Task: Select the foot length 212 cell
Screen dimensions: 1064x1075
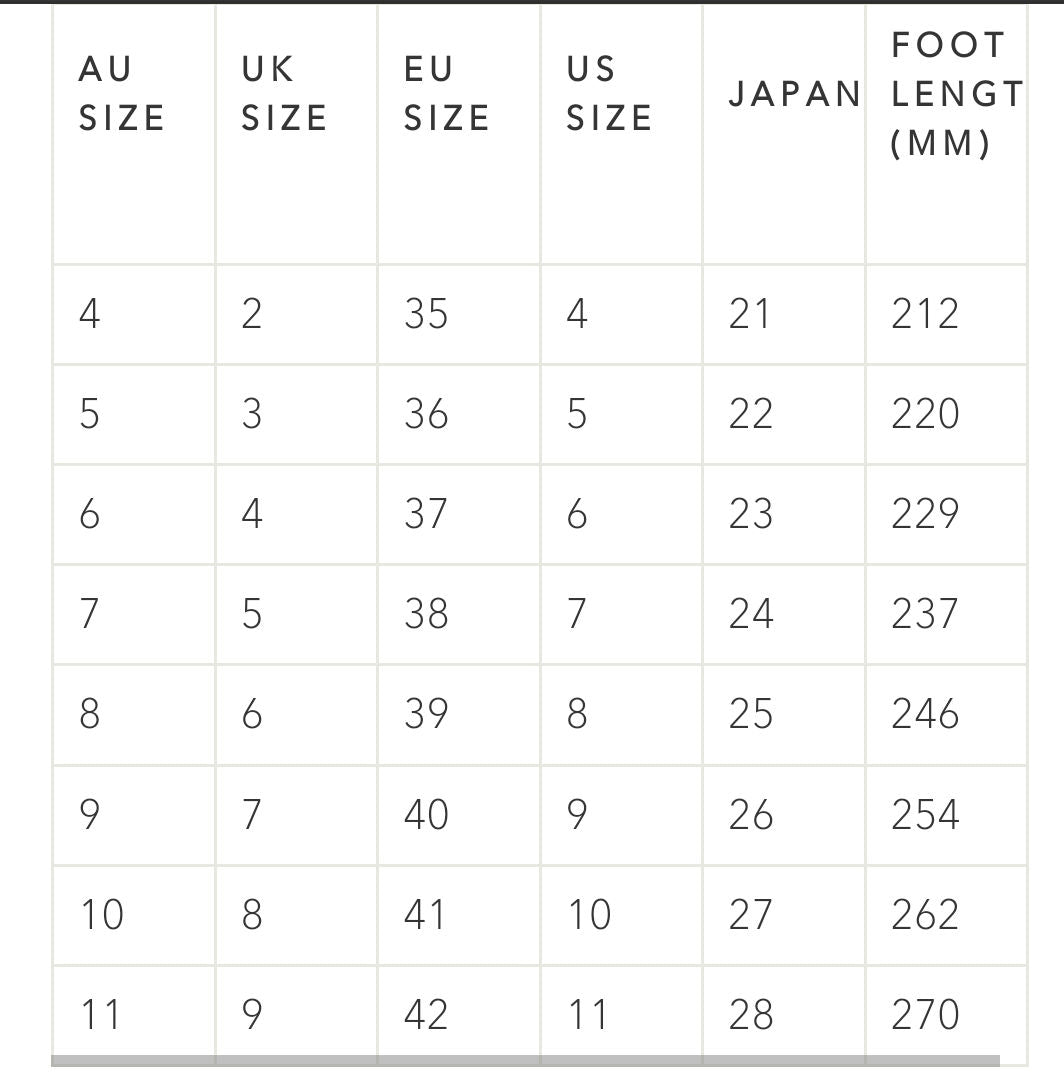Action: 925,315
